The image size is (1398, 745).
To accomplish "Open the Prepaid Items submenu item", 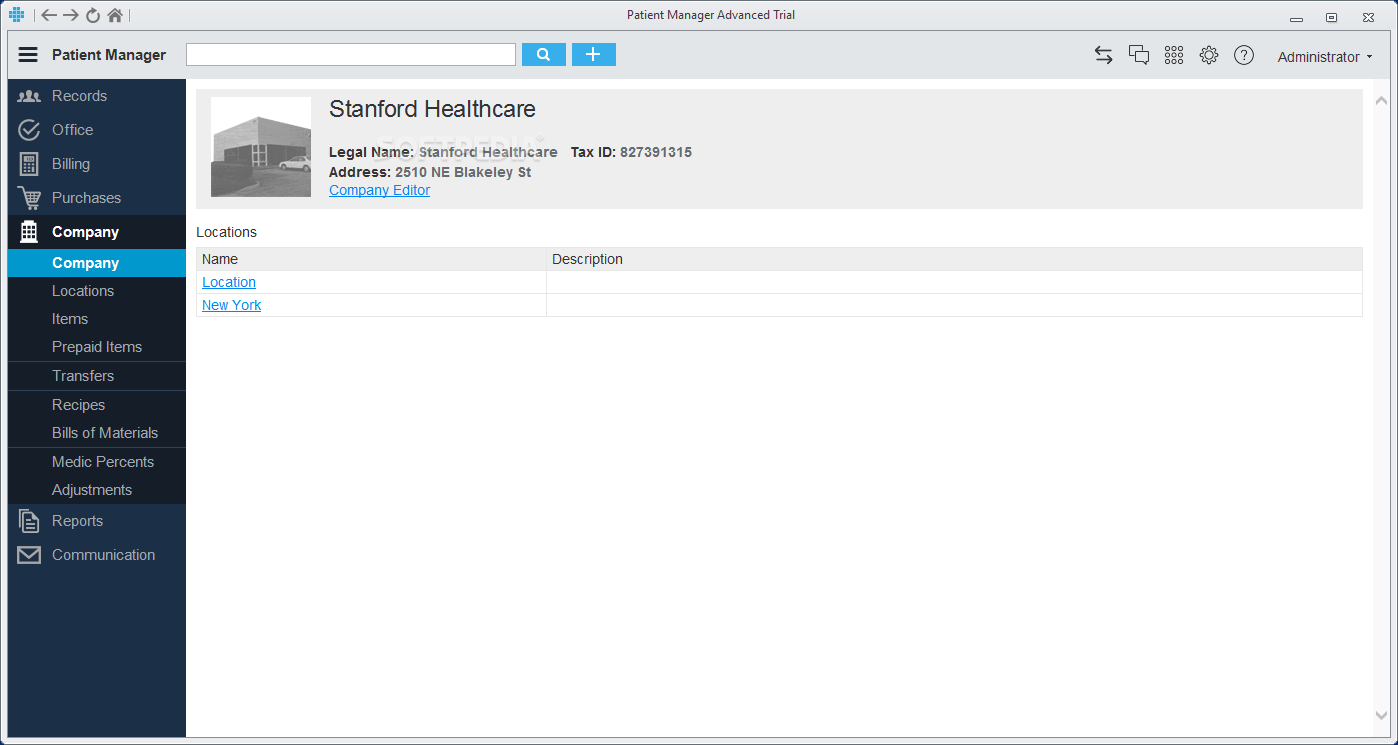I will (x=97, y=347).
